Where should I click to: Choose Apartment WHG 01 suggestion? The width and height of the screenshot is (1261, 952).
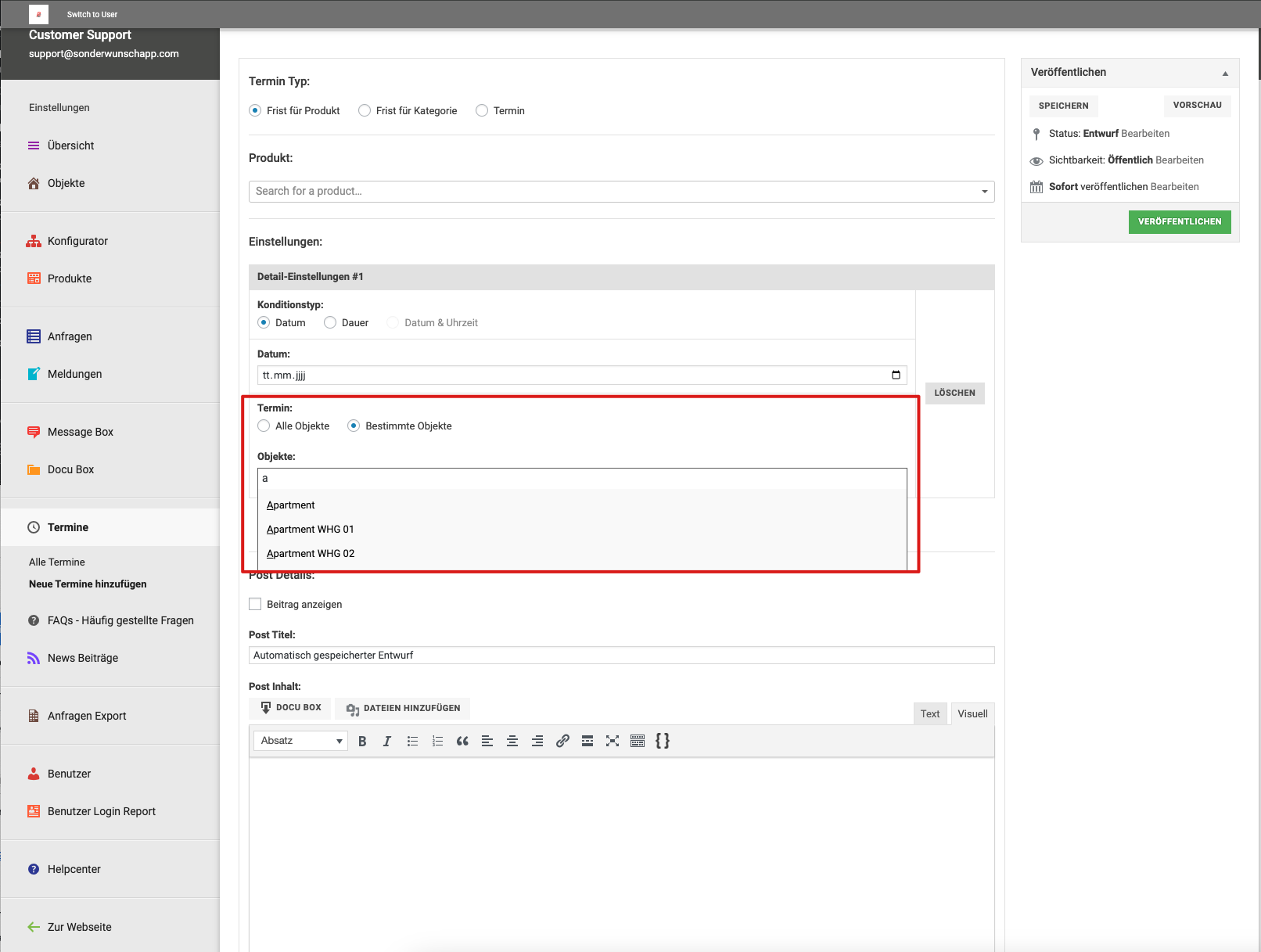coord(582,530)
